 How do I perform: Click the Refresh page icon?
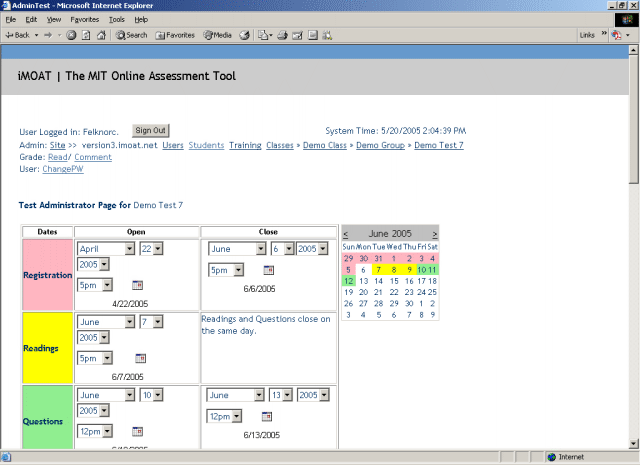point(86,35)
